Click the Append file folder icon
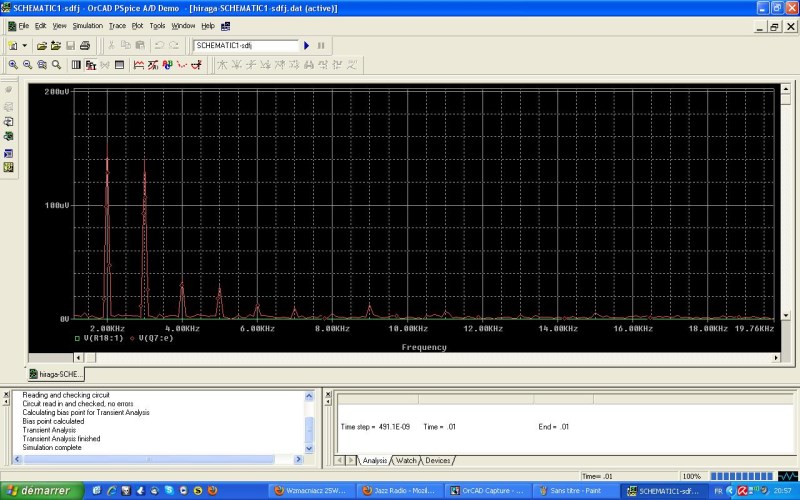The height and width of the screenshot is (500, 800). click(56, 45)
